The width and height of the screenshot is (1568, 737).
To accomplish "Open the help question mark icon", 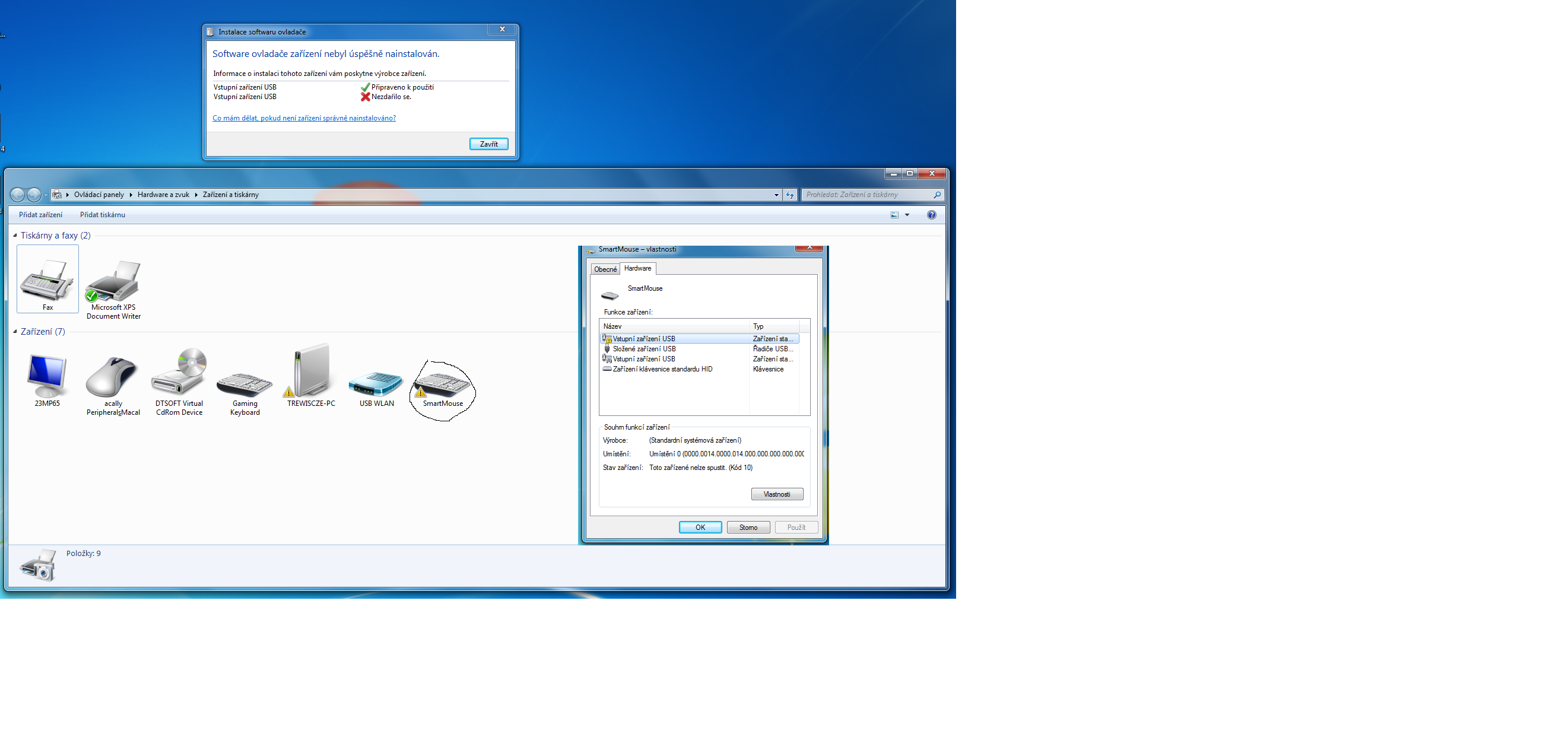I will 931,215.
